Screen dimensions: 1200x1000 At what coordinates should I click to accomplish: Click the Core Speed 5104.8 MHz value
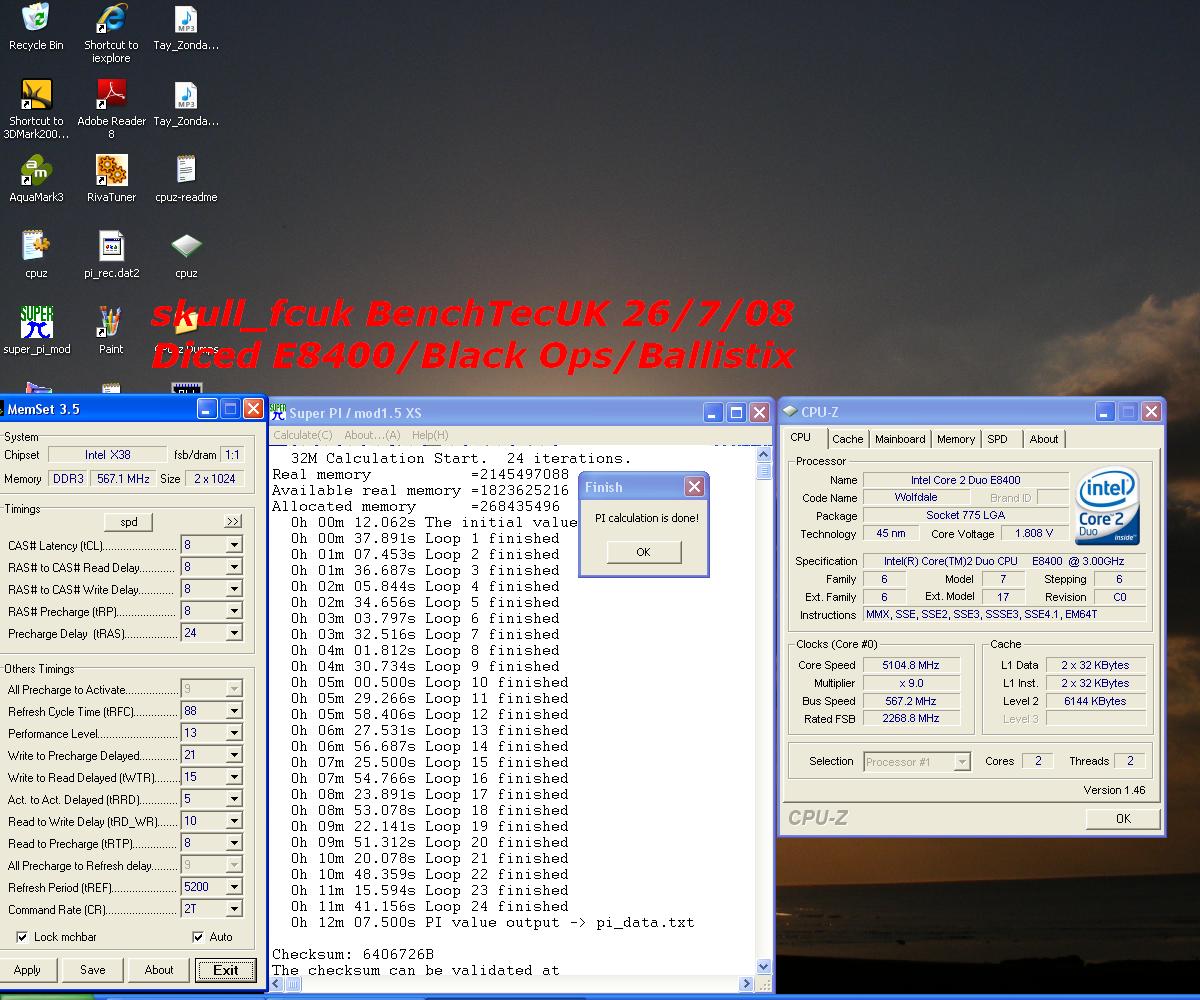pyautogui.click(x=910, y=665)
